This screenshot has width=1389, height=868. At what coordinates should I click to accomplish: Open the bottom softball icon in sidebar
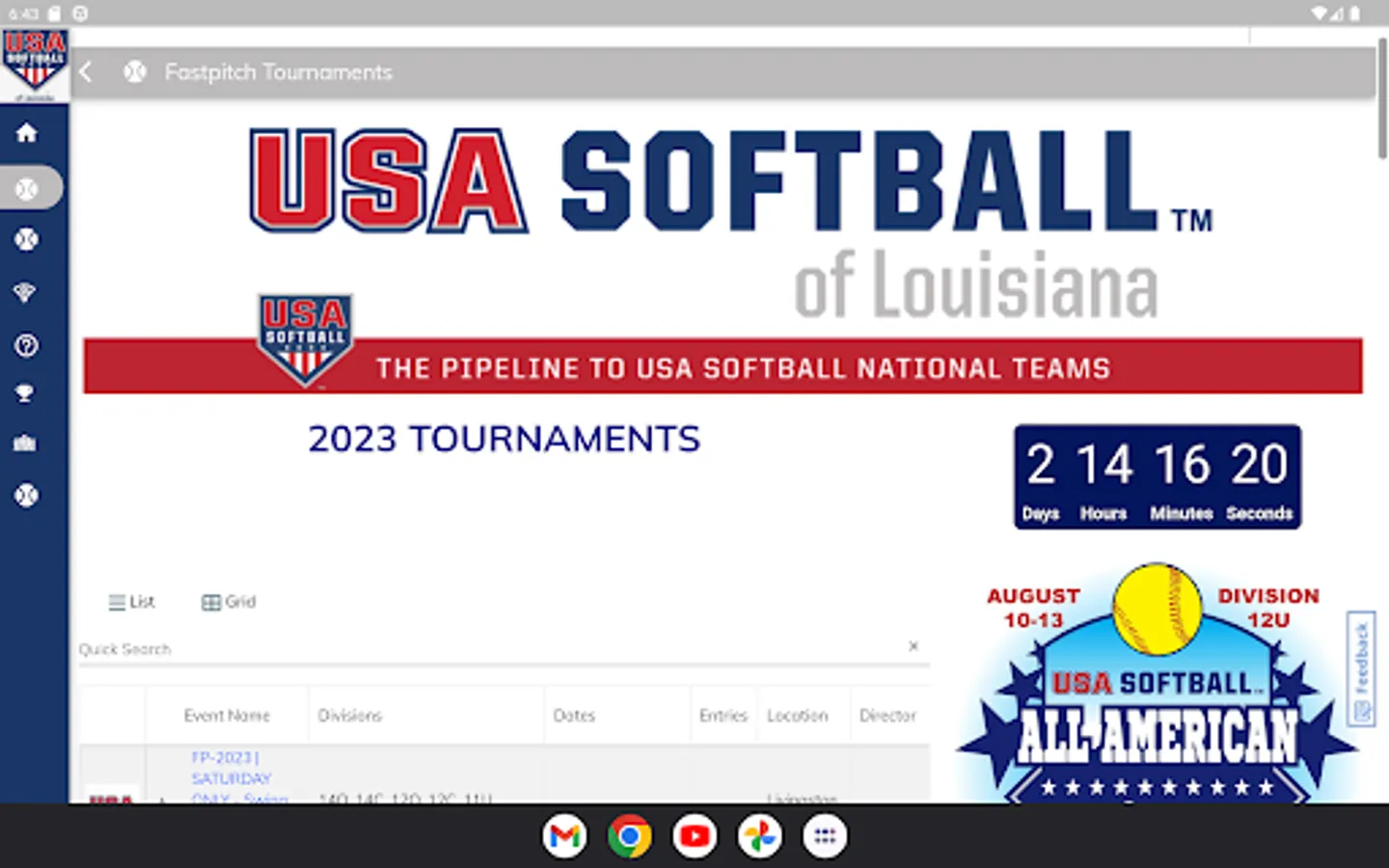pyautogui.click(x=26, y=496)
